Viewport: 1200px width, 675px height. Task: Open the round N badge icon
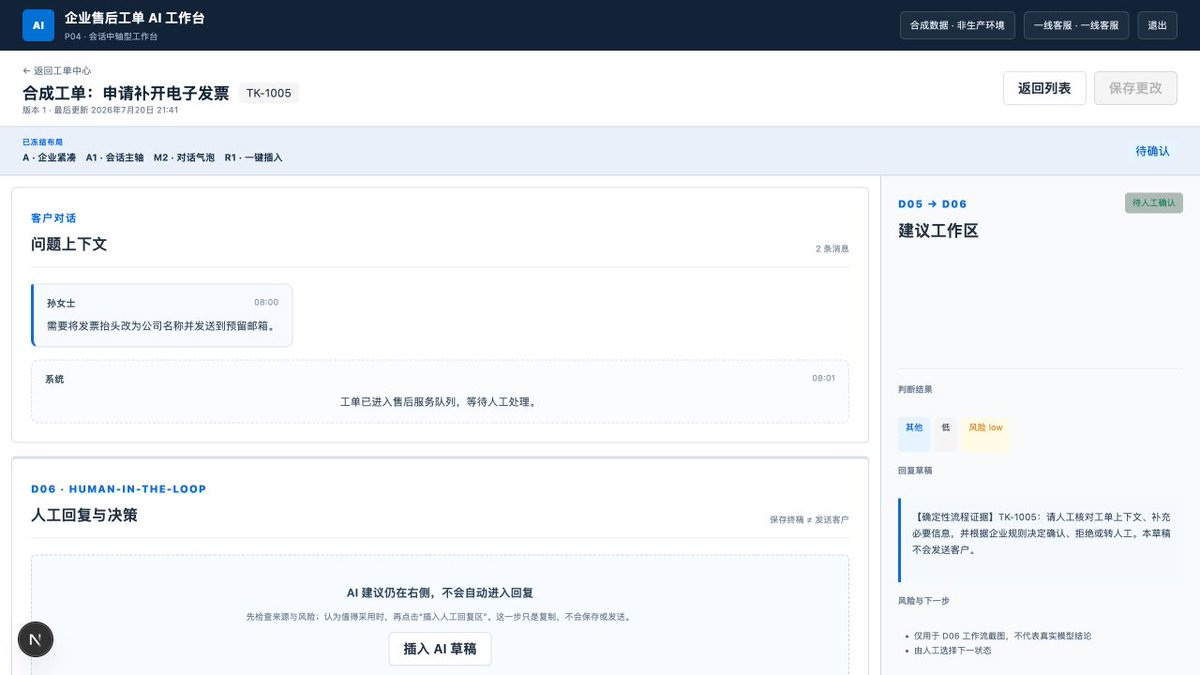[x=36, y=639]
